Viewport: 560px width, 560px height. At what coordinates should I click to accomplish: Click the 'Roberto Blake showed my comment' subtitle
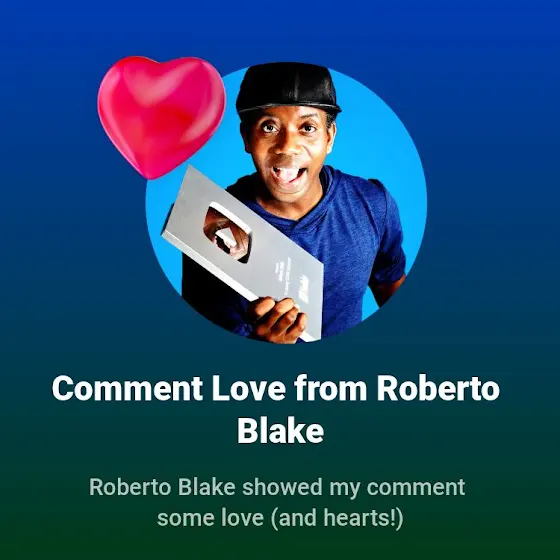tap(277, 488)
